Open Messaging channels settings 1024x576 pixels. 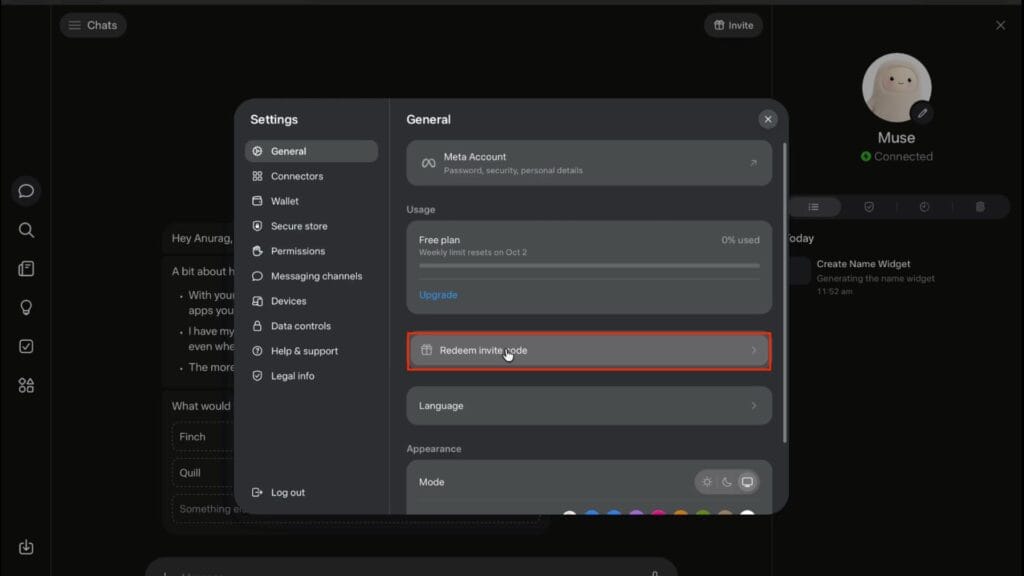[x=312, y=276]
